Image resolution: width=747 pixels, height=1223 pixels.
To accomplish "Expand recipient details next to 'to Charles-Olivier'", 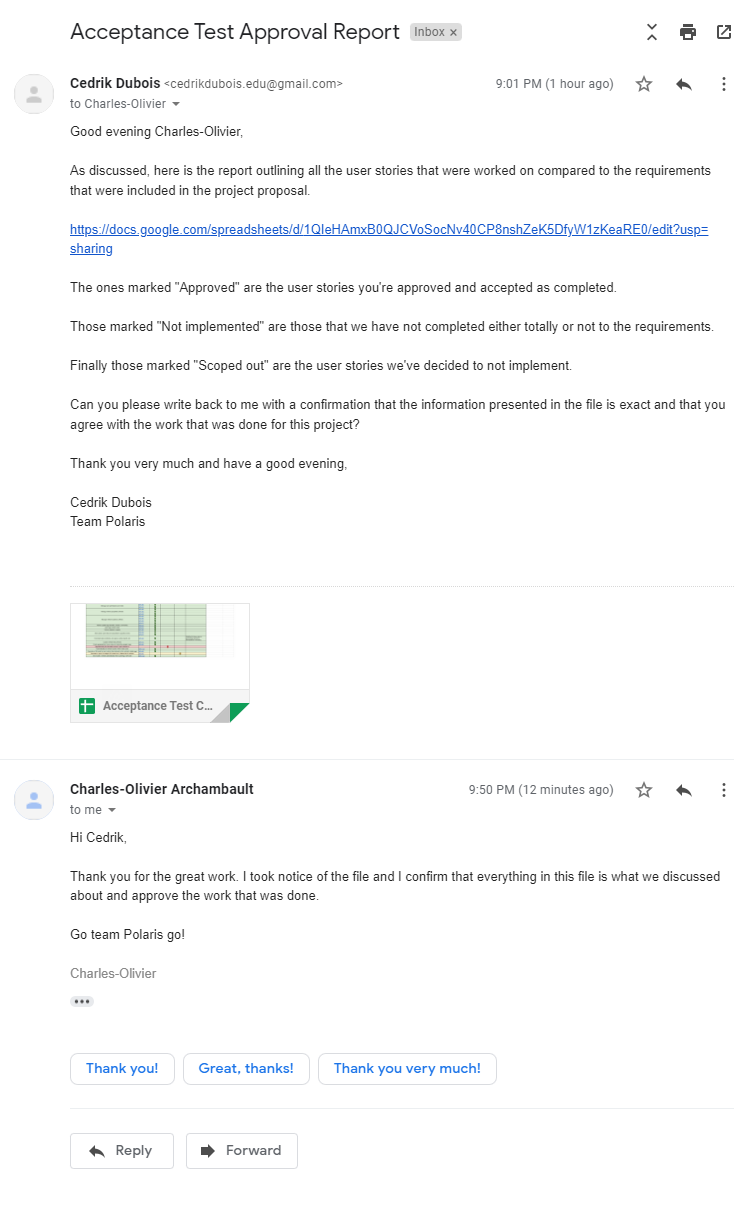I will click(x=176, y=104).
